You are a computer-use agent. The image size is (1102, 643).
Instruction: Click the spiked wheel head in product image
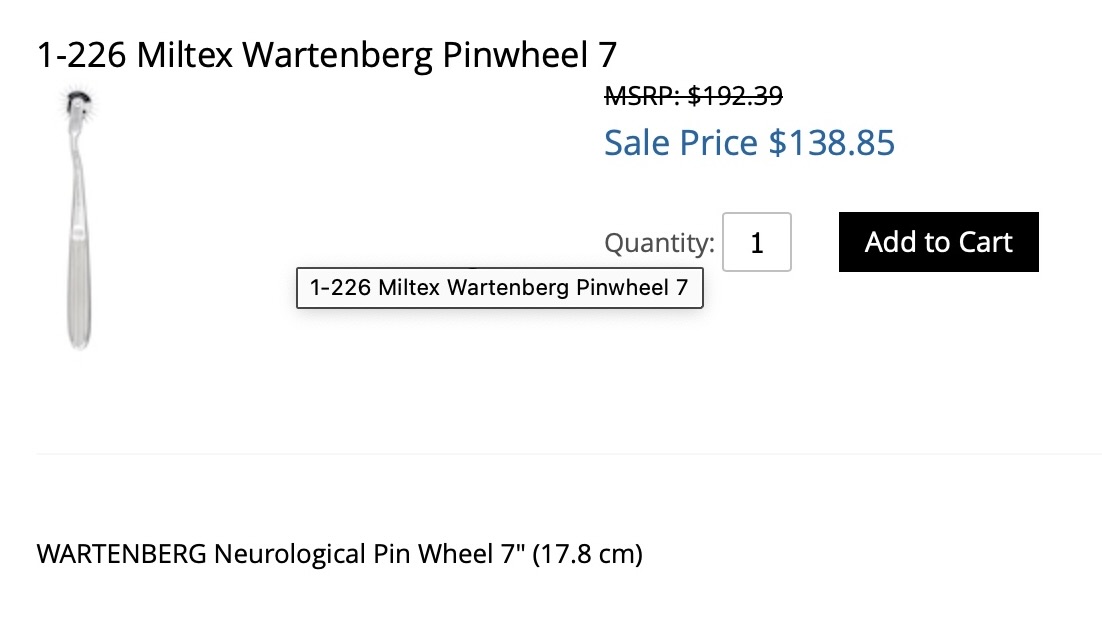pos(79,103)
